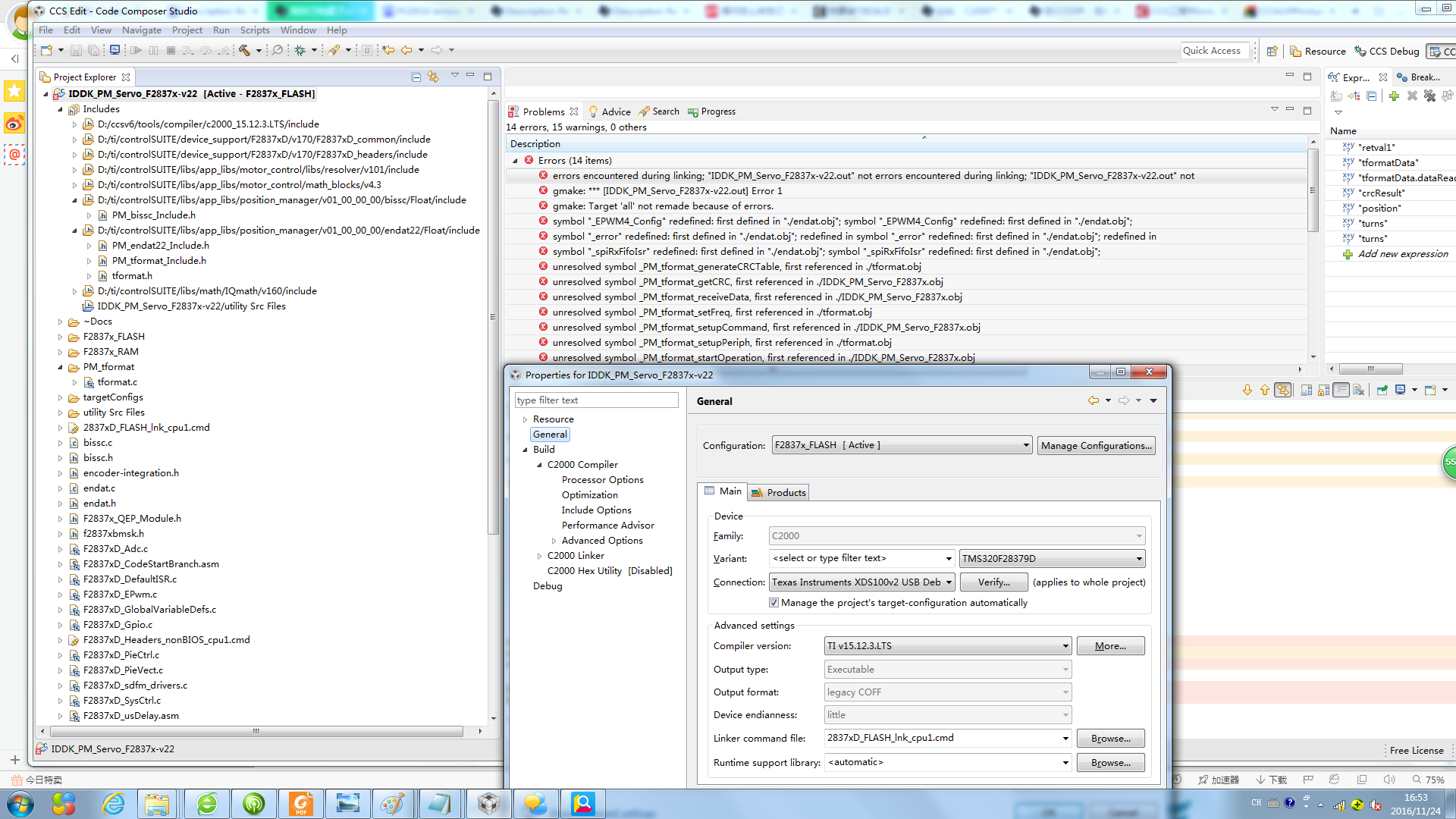Expand the C2000 Linker tree node
1456x819 pixels.
pyautogui.click(x=539, y=556)
